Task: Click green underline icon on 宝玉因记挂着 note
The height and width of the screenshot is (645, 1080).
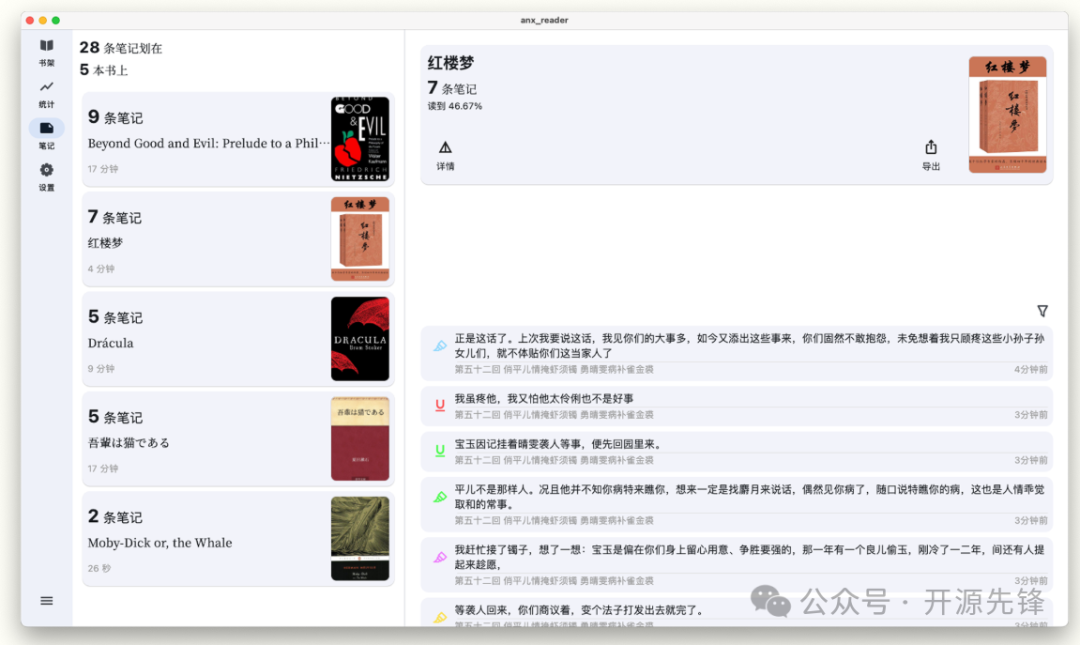Action: (439, 451)
